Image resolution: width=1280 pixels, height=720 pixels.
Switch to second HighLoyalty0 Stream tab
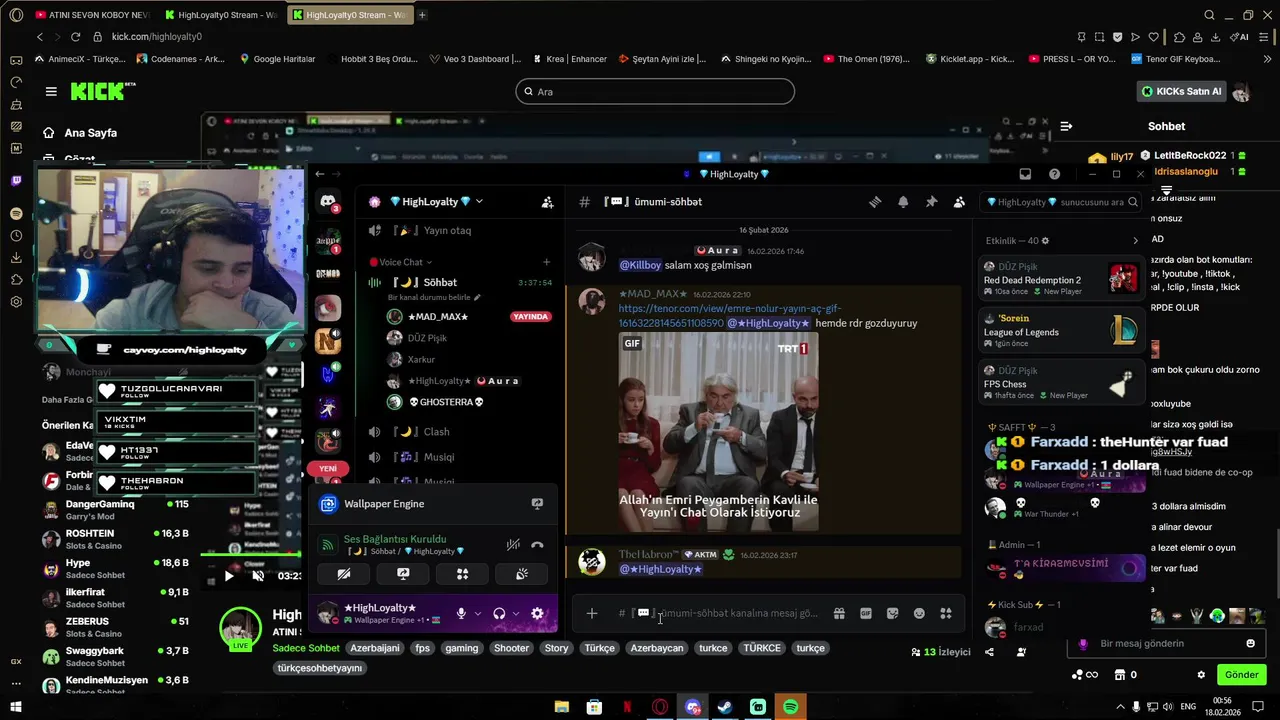[348, 15]
